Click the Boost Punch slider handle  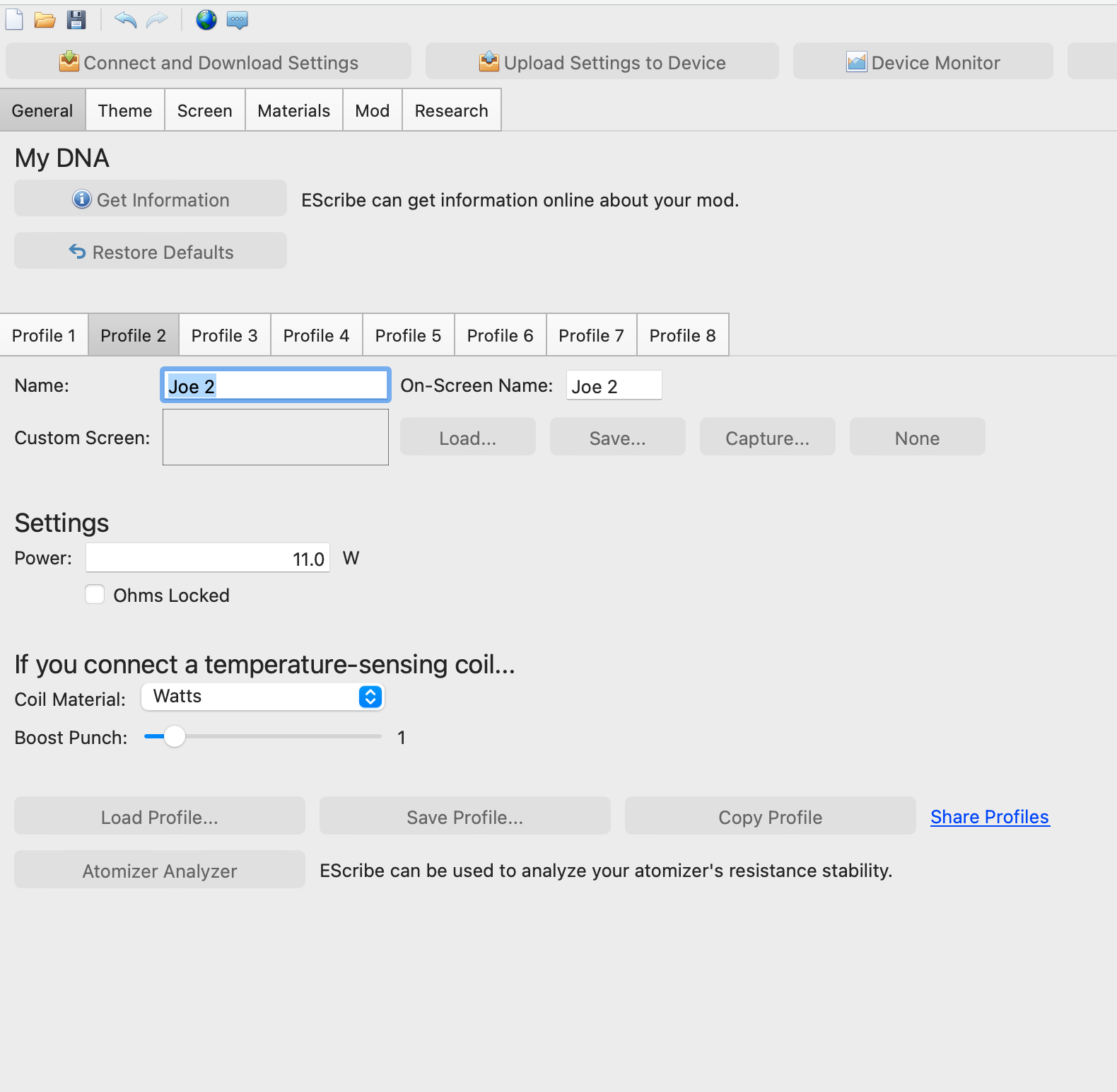[x=174, y=736]
